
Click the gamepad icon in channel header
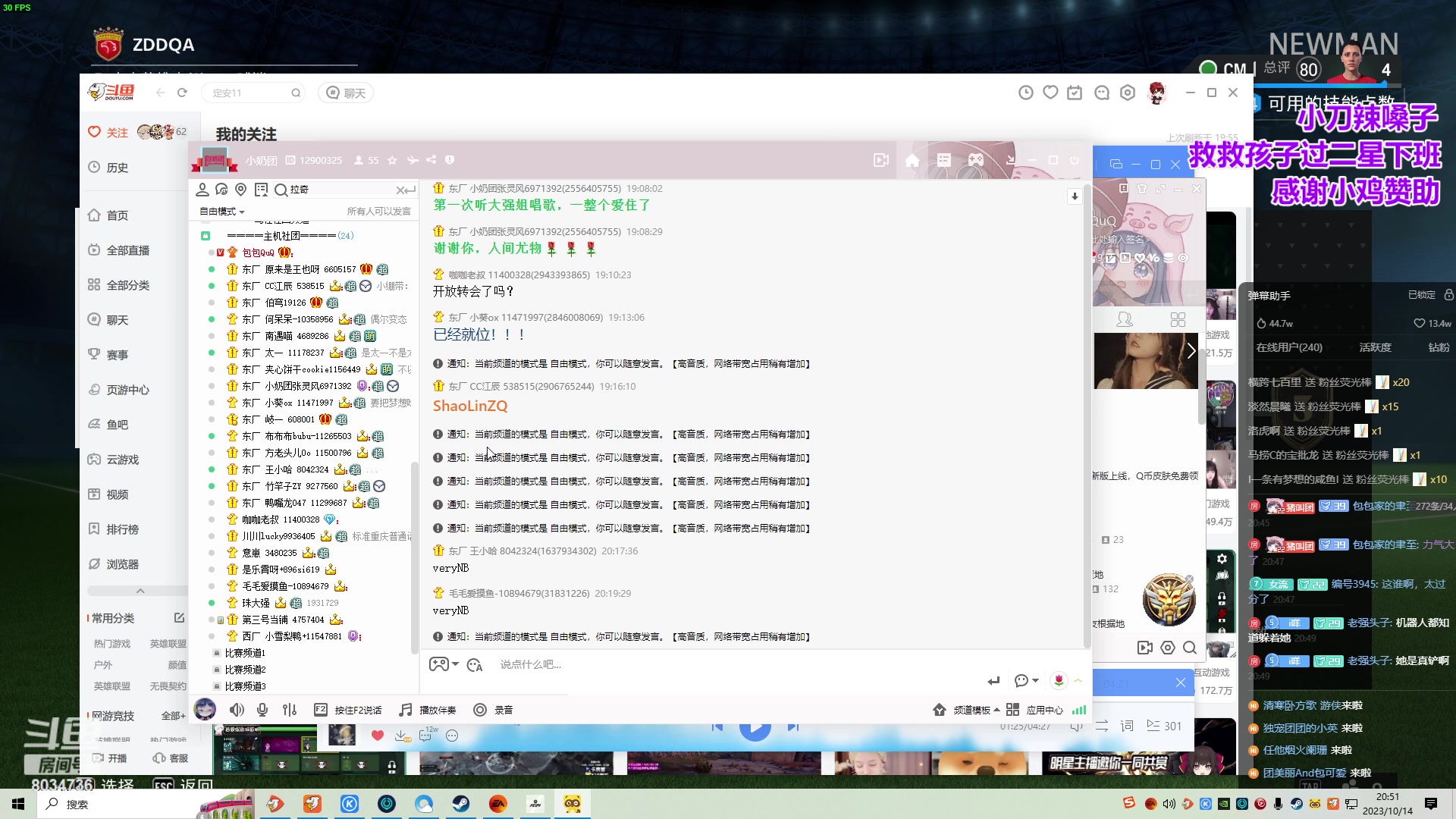pos(975,160)
